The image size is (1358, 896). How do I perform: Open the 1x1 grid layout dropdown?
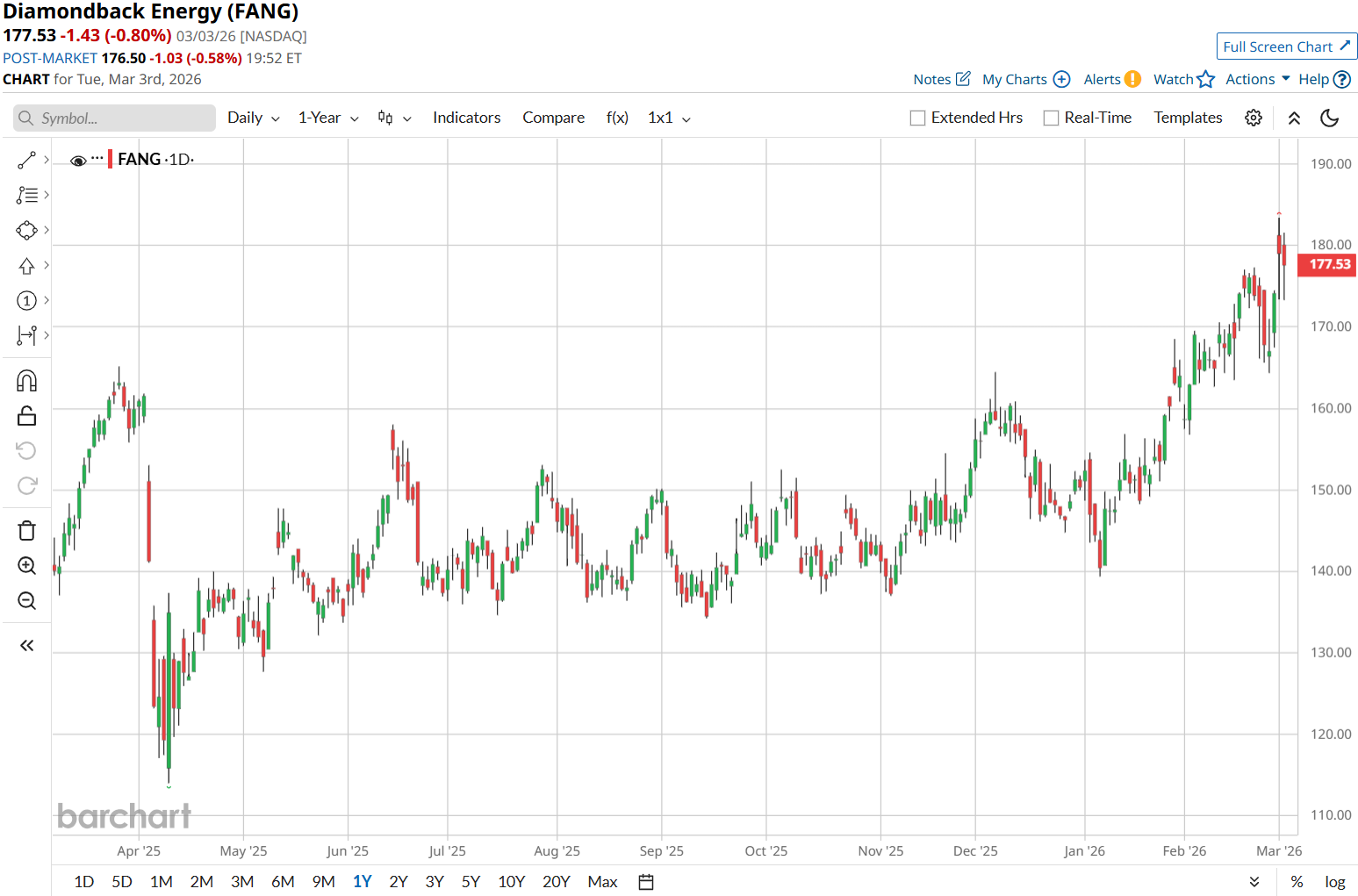click(669, 118)
